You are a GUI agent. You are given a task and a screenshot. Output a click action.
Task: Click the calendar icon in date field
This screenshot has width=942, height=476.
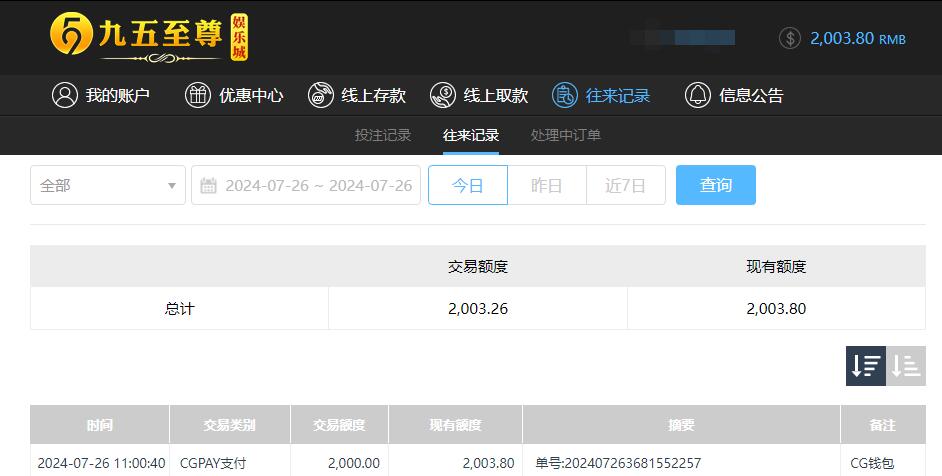pos(208,185)
